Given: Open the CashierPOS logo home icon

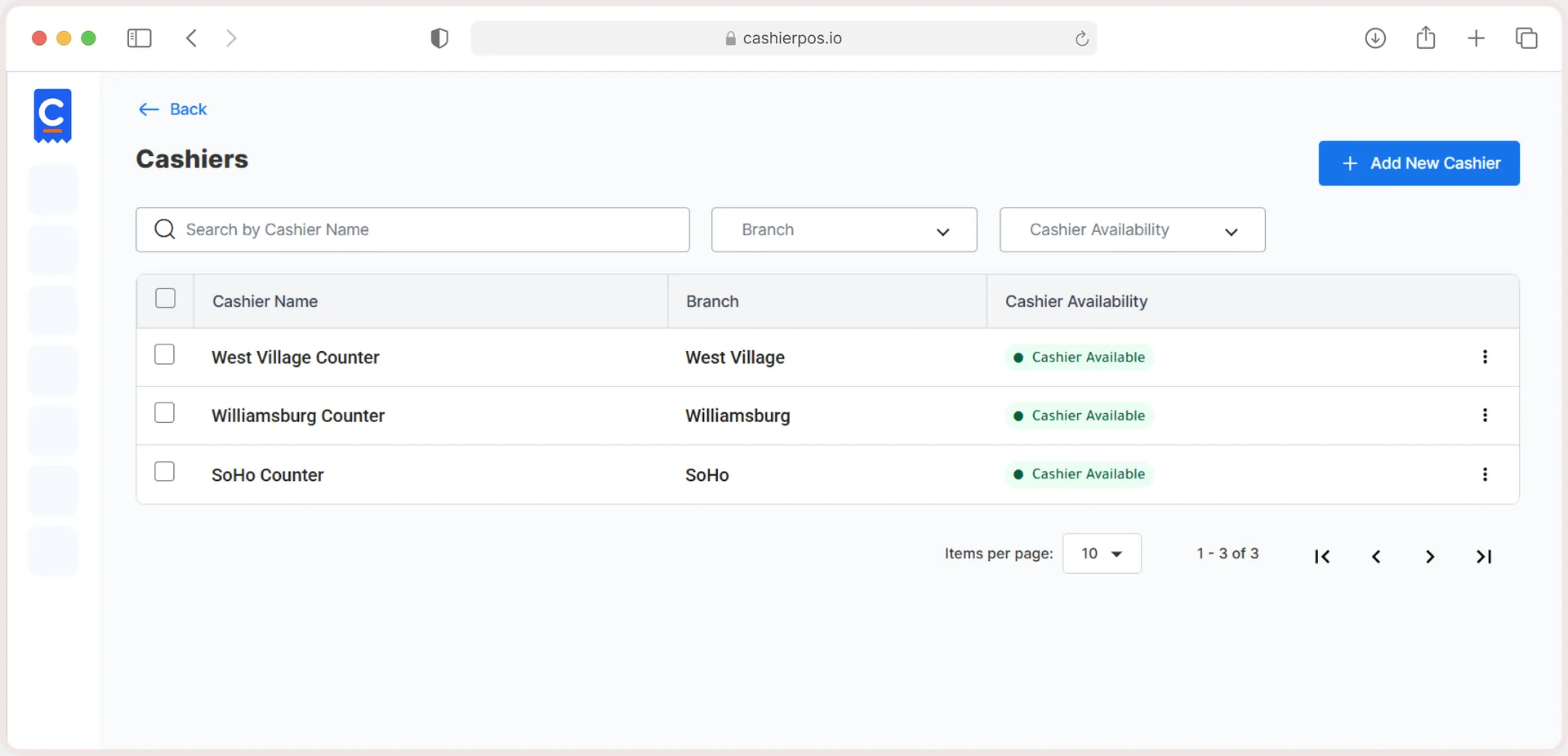Looking at the screenshot, I should click(x=52, y=115).
